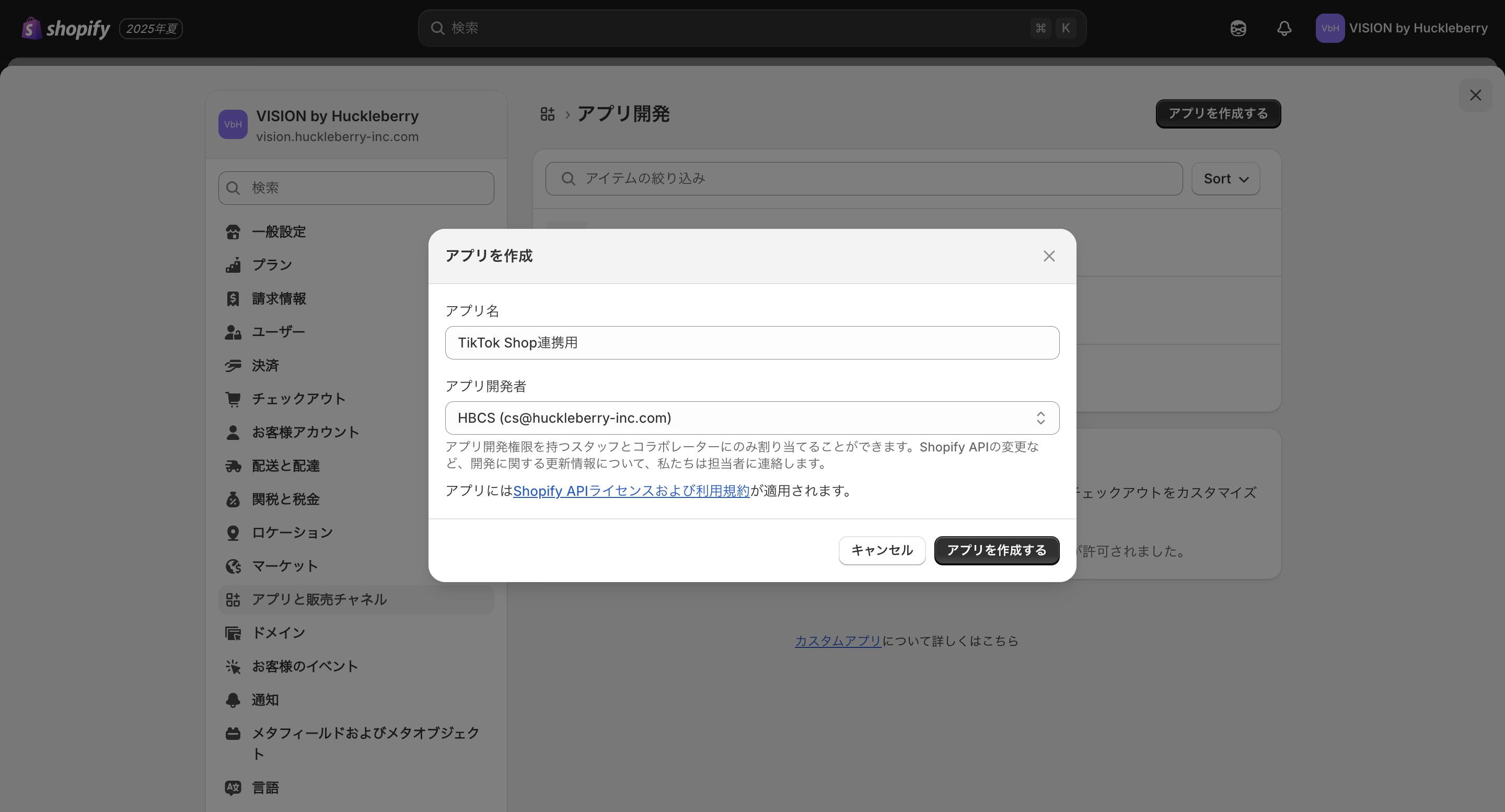The image size is (1505, 812).
Task: Click the Shopify logo in the top bar
Action: click(x=65, y=28)
